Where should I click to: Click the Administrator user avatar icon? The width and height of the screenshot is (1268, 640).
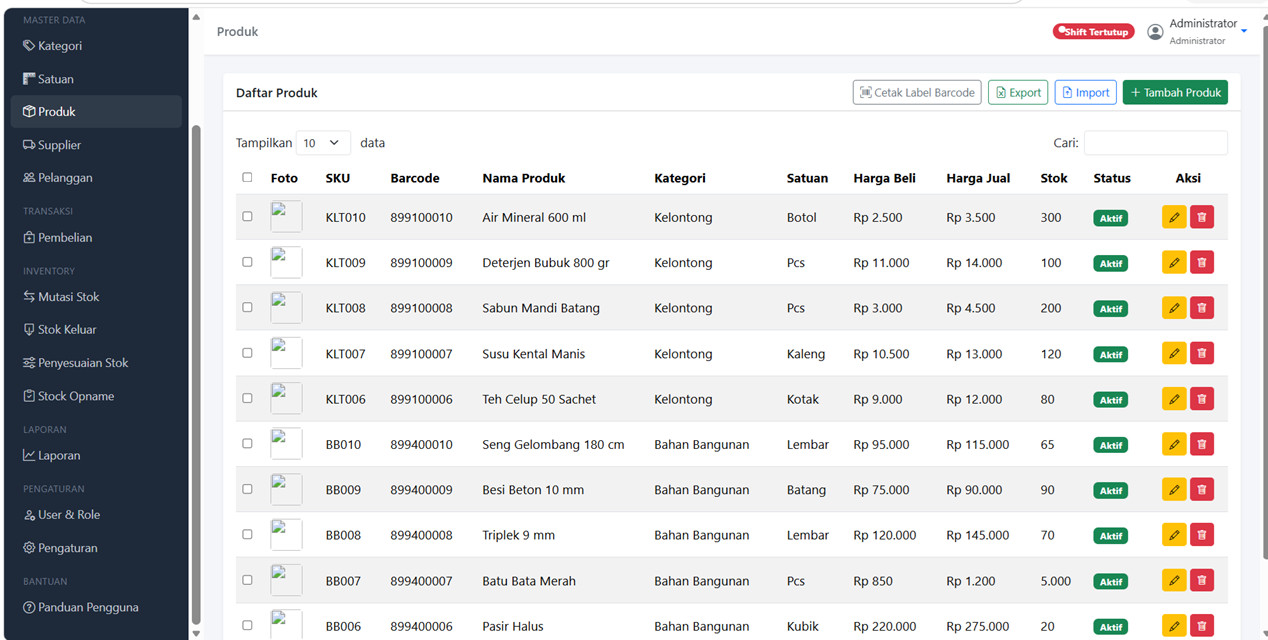click(x=1155, y=32)
